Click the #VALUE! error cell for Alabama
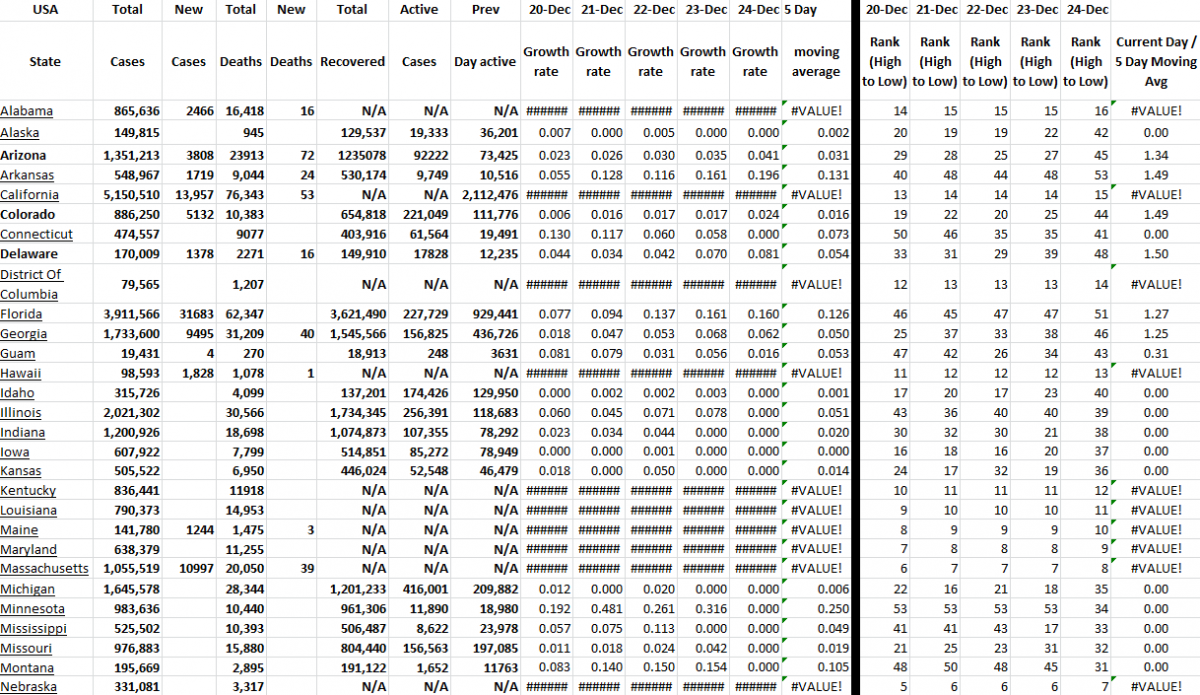 tap(816, 110)
